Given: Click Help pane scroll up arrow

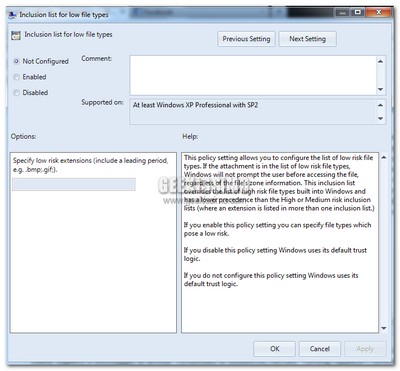Looking at the screenshot, I should click(x=384, y=157).
